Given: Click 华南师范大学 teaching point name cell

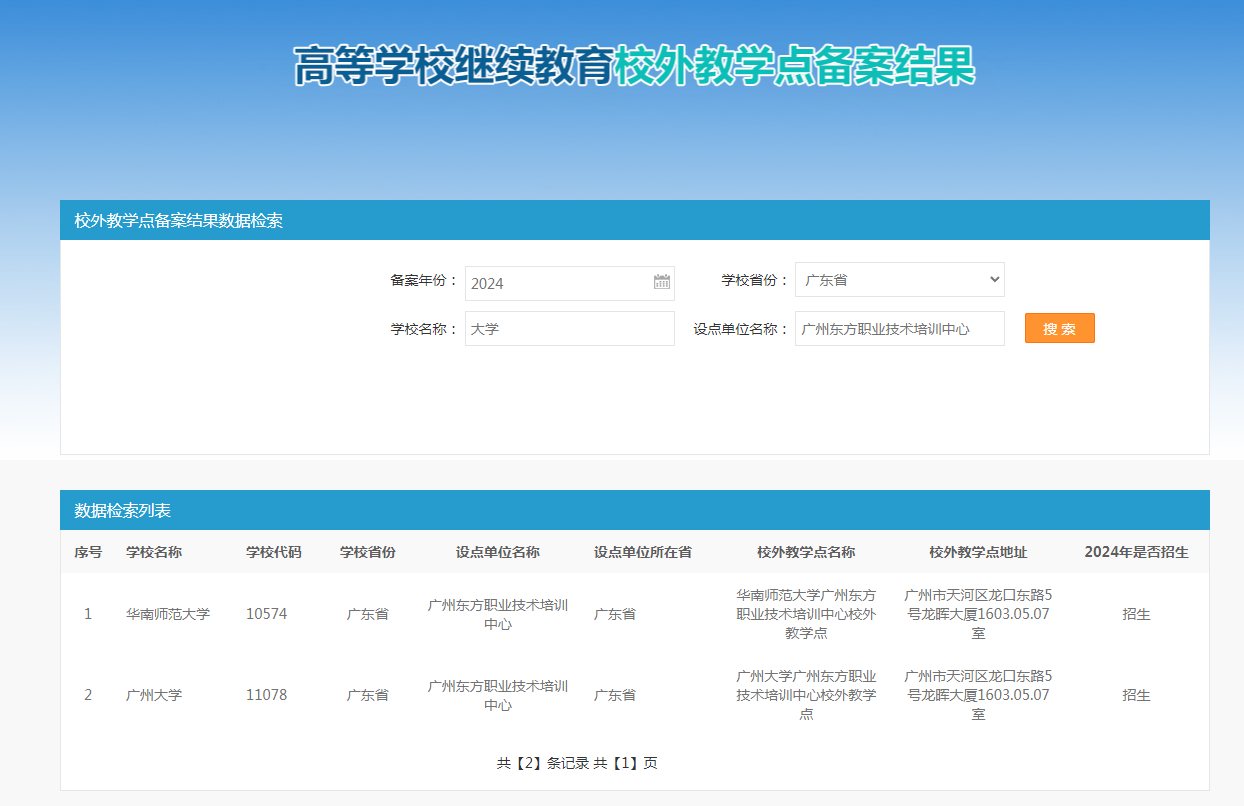Looking at the screenshot, I should (x=806, y=614).
